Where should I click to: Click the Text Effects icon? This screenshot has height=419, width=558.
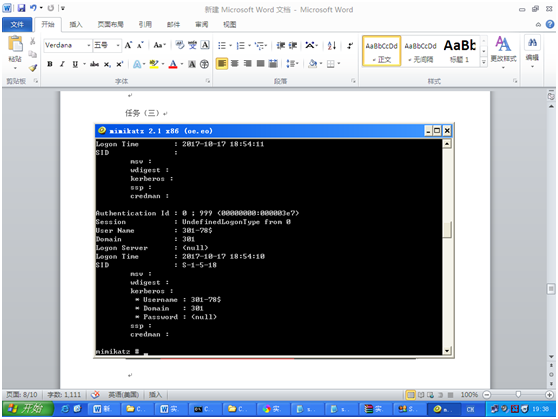pos(137,64)
